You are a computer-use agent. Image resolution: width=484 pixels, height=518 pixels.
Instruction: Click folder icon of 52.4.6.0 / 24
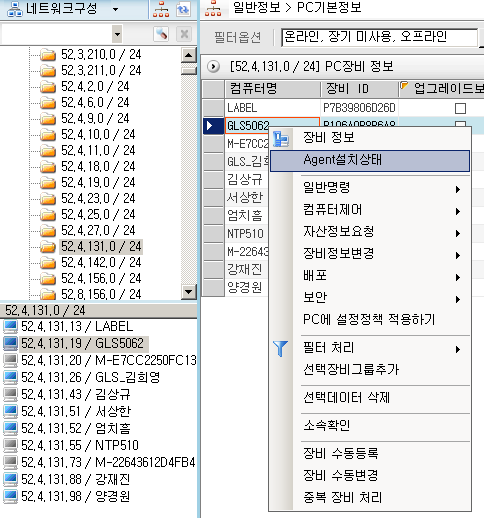(x=48, y=103)
